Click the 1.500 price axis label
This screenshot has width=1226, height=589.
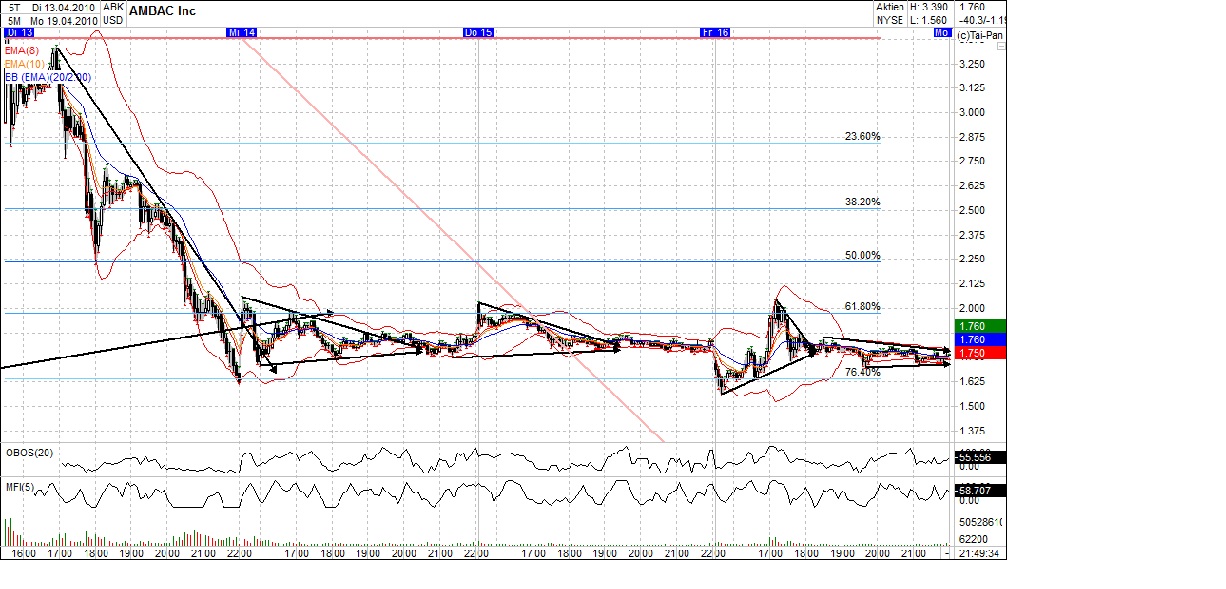[973, 406]
